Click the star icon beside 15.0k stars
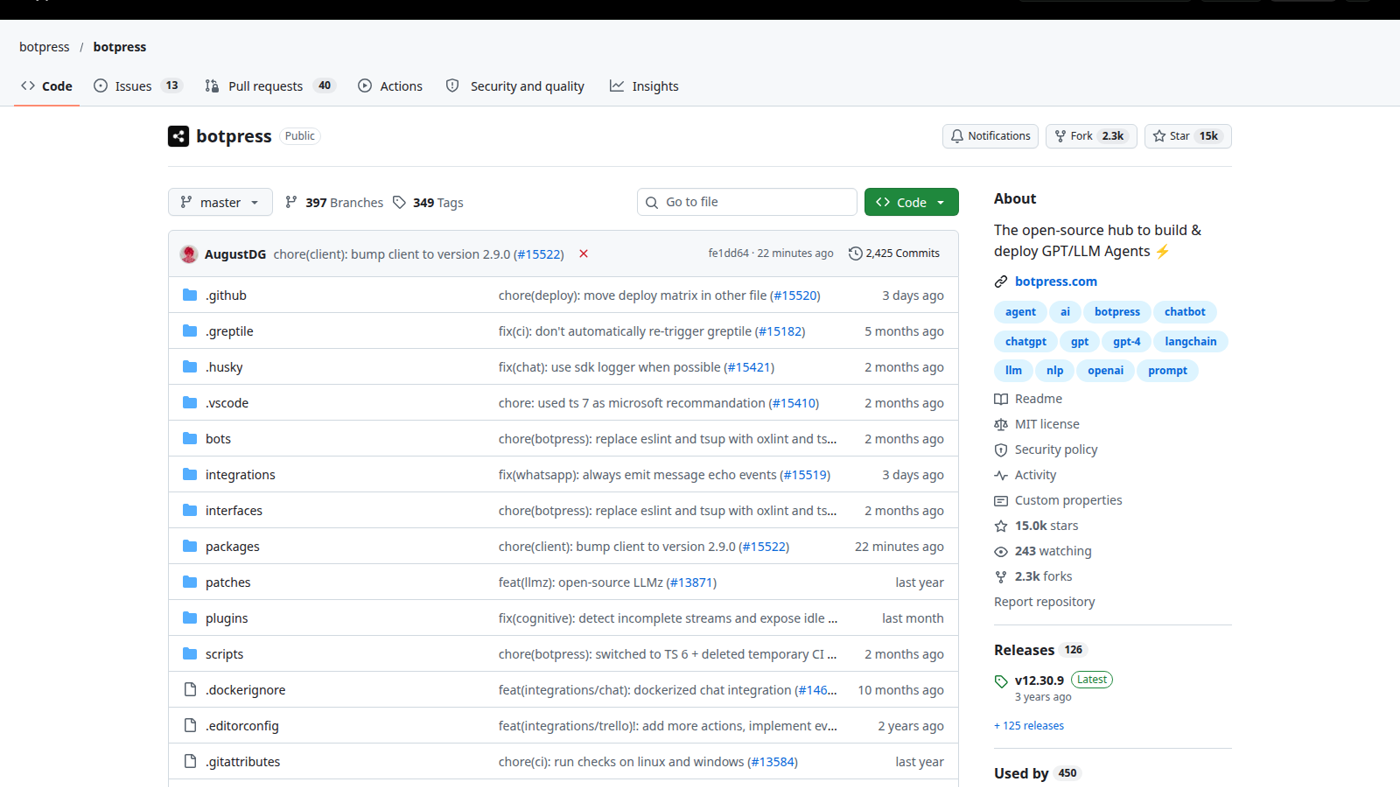 (x=1001, y=526)
